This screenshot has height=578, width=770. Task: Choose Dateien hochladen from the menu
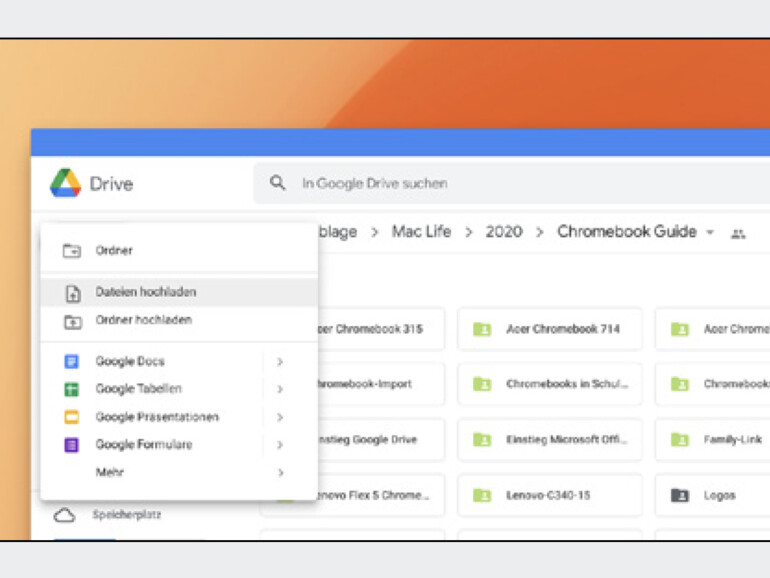(x=179, y=292)
